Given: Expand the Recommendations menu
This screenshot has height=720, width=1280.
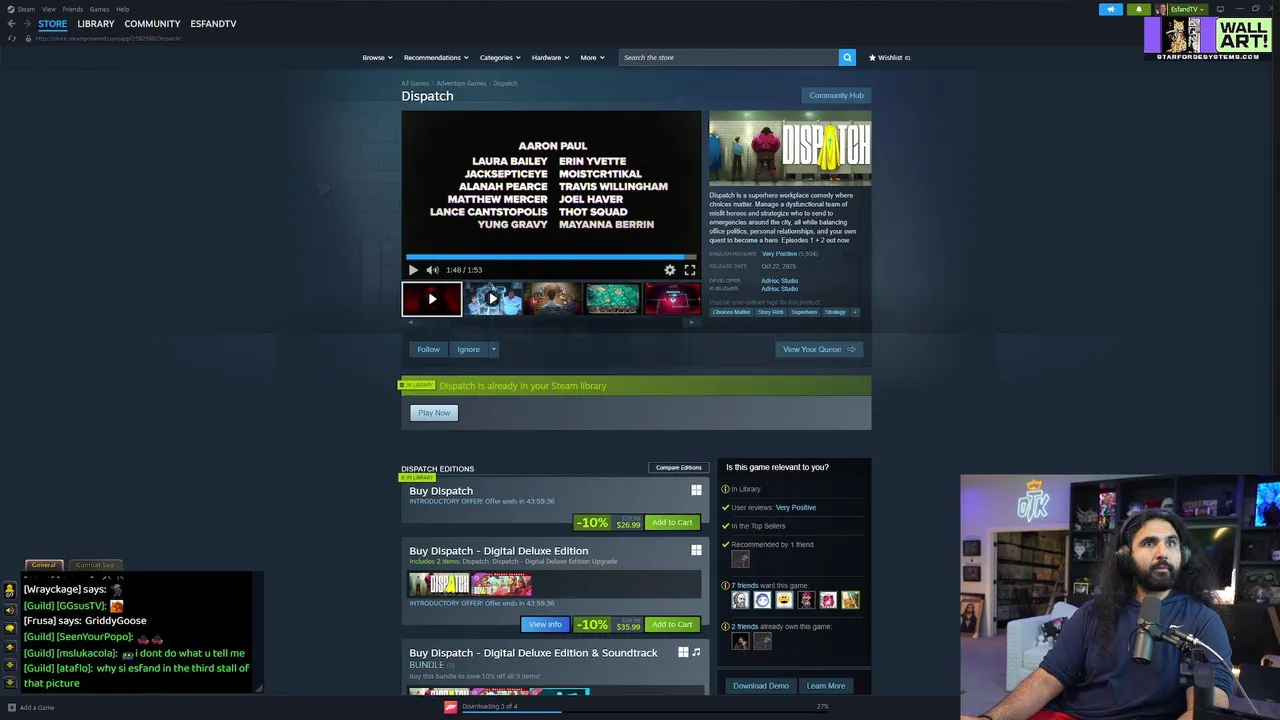Looking at the screenshot, I should coord(436,57).
